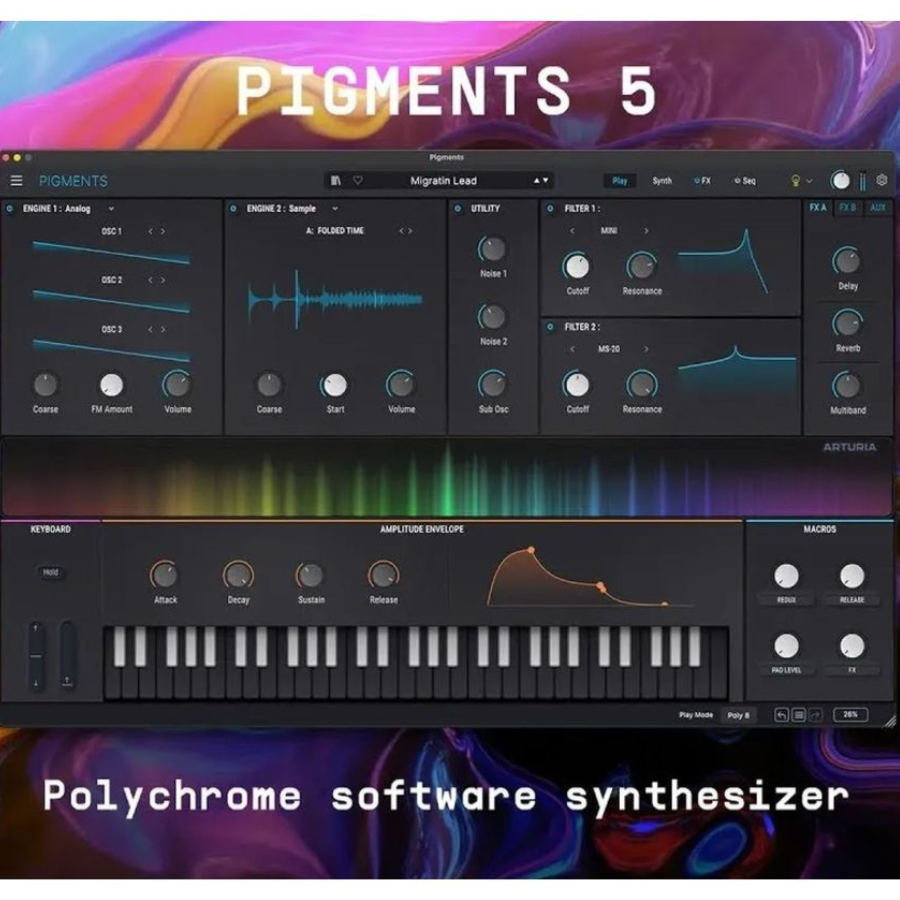Viewport: 900px width, 900px height.
Task: Toggle Engine 1 power button
Action: (10, 208)
